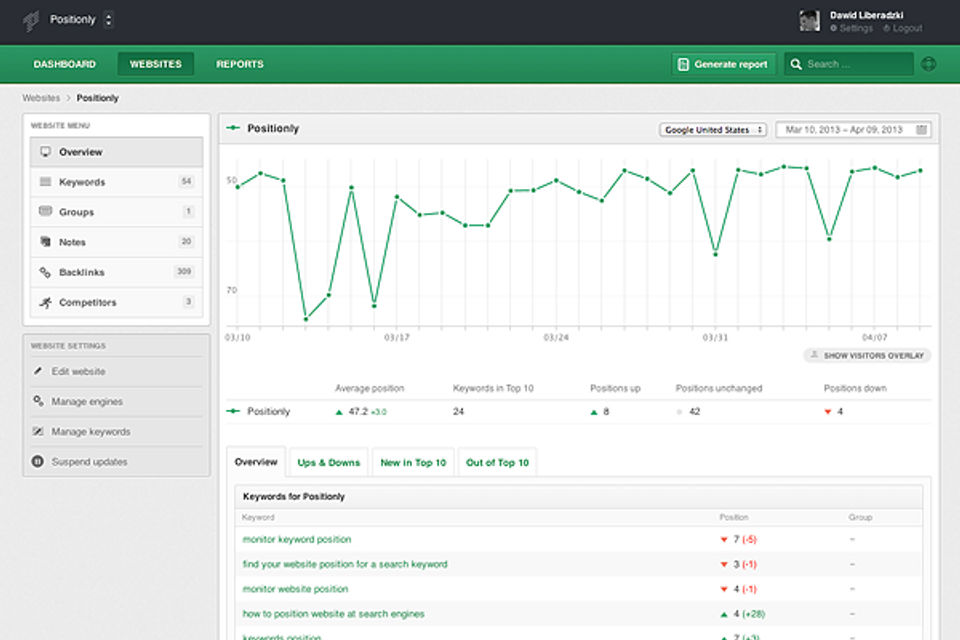Screen dimensions: 960x640
Task: Click the Keywords list icon in sidebar
Action: point(45,182)
